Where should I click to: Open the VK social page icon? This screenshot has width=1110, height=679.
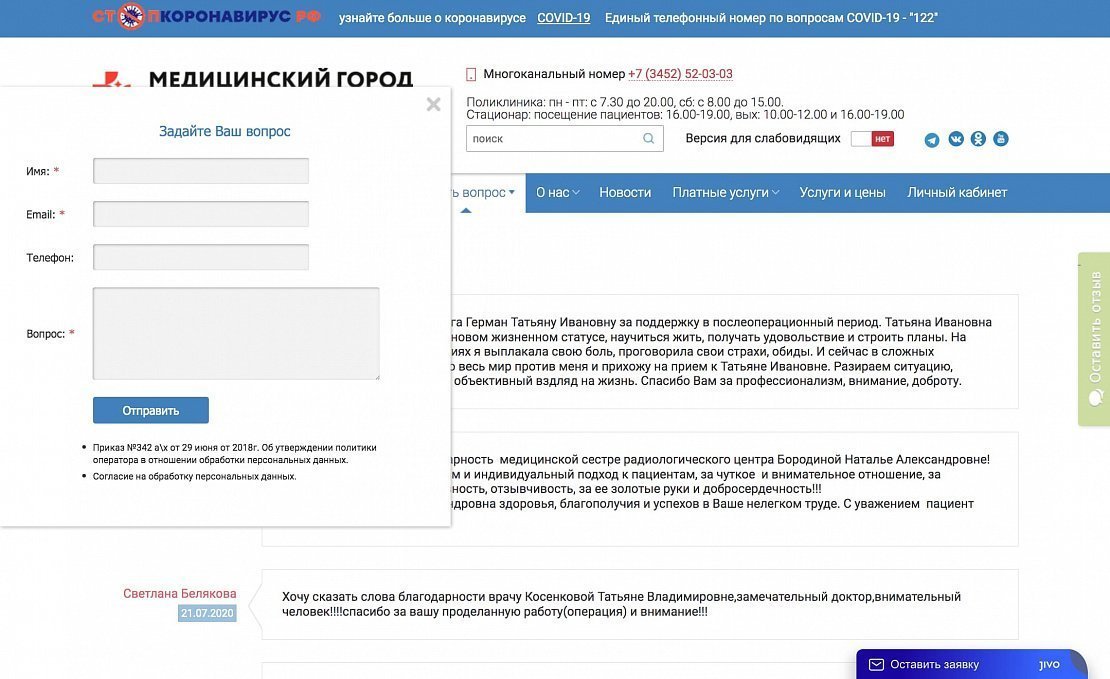coord(955,139)
